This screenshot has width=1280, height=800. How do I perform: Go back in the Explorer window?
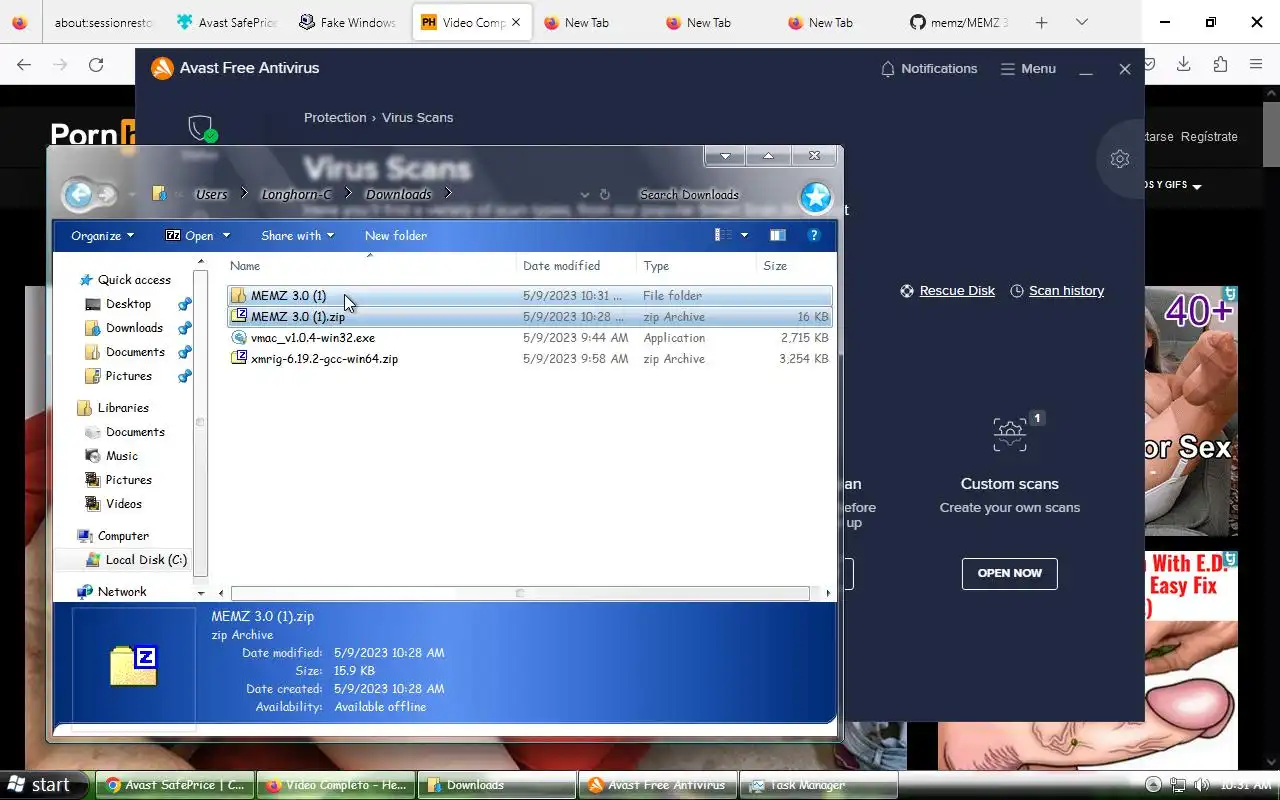point(79,194)
